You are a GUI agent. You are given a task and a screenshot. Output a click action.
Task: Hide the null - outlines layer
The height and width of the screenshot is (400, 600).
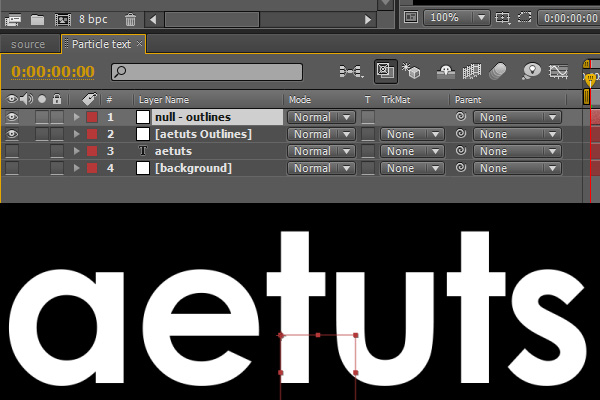coord(12,117)
